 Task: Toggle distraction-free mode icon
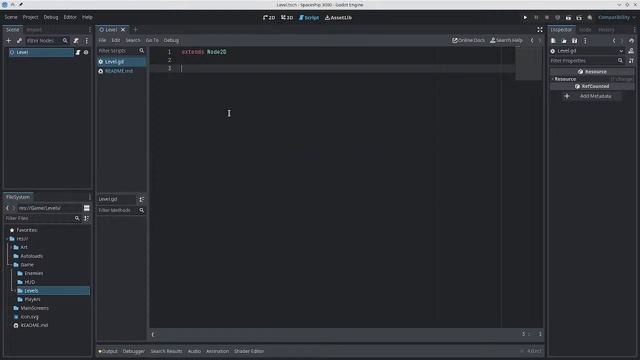pyautogui.click(x=540, y=30)
